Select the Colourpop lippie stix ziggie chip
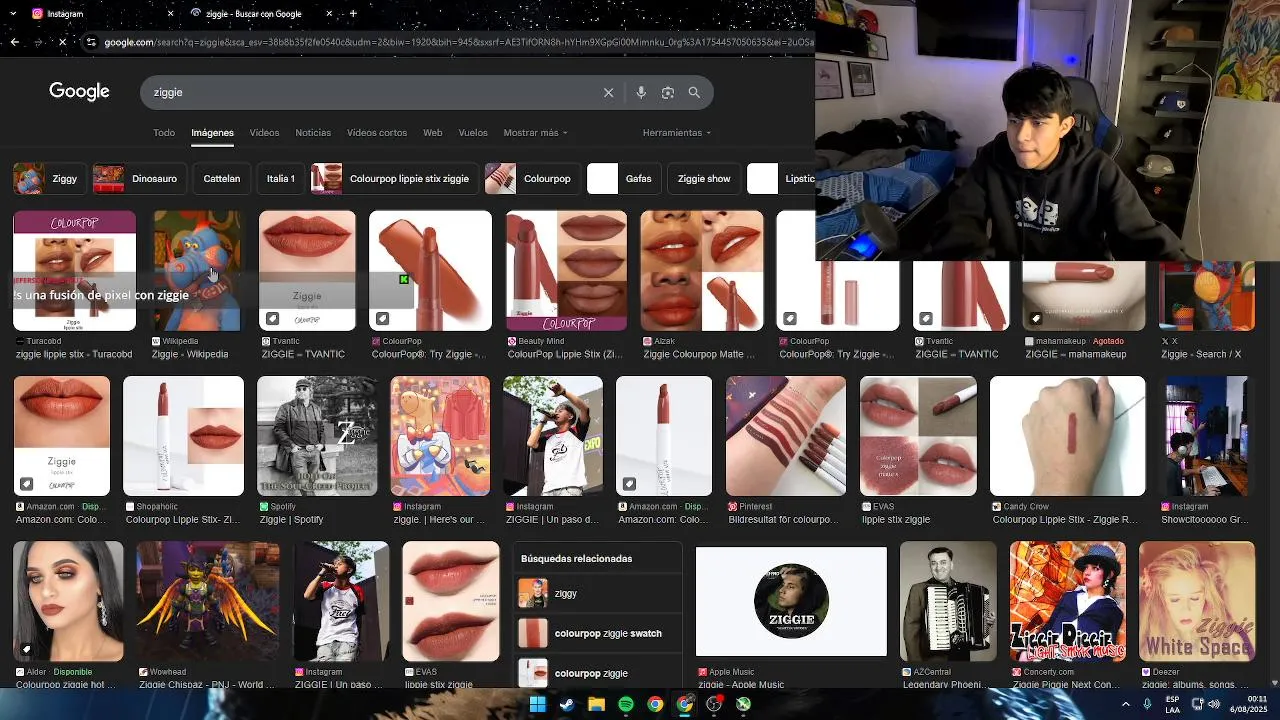 tap(394, 179)
